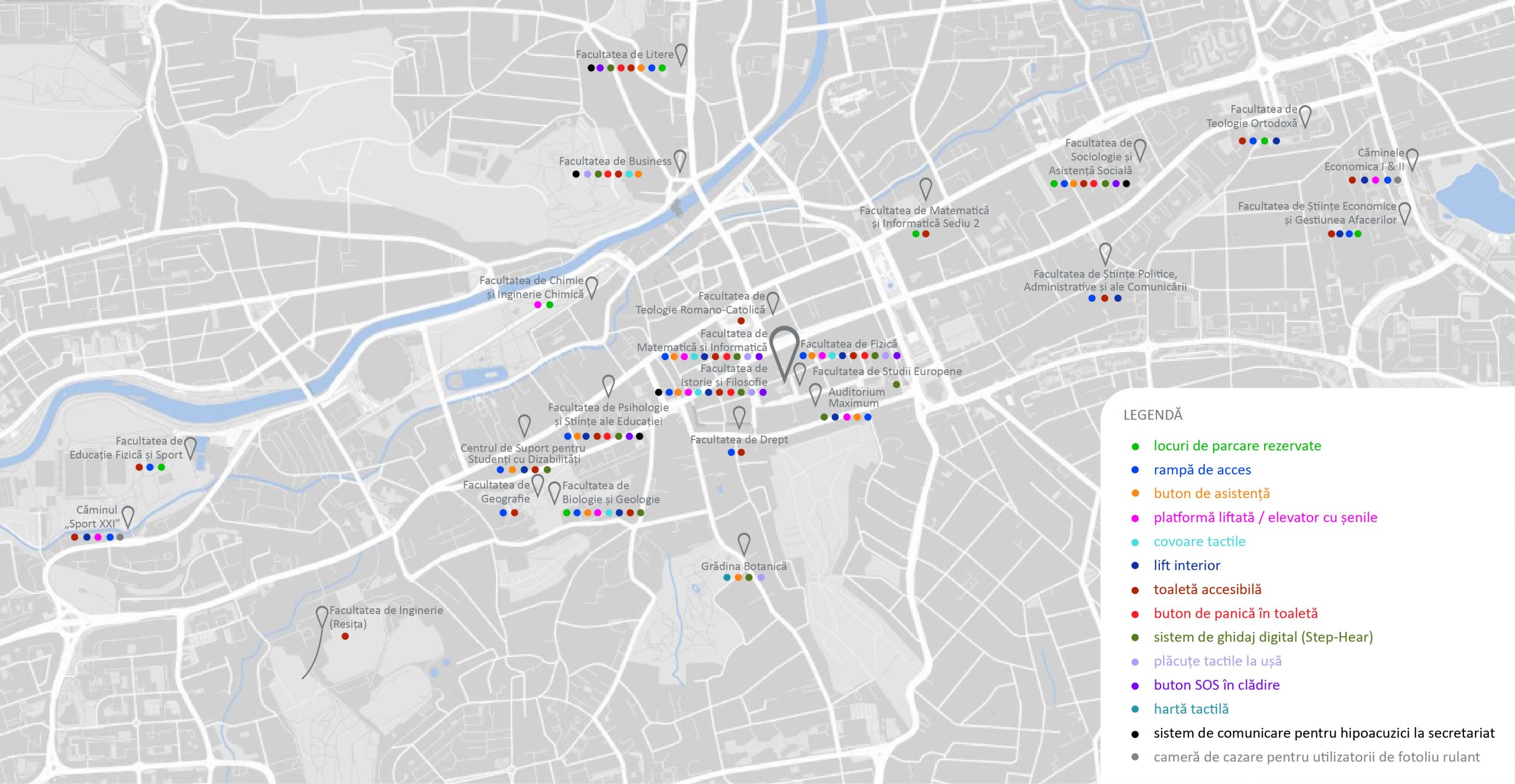Click the Facultatea de Litere map pin
This screenshot has height=784, width=1515.
tap(681, 53)
